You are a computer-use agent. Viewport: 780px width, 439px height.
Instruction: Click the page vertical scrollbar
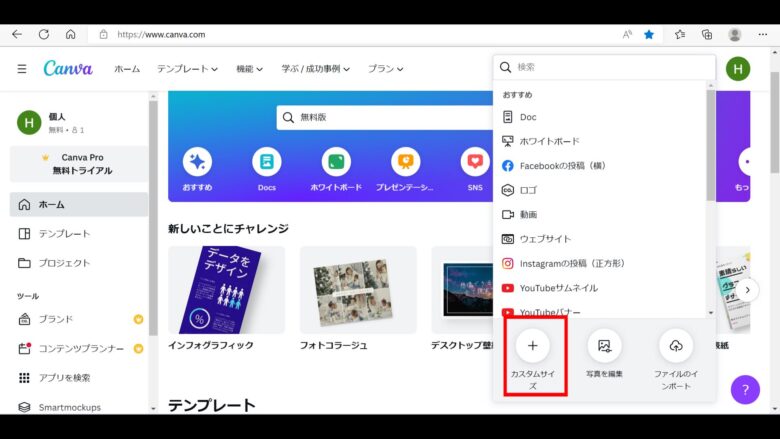coord(775,122)
